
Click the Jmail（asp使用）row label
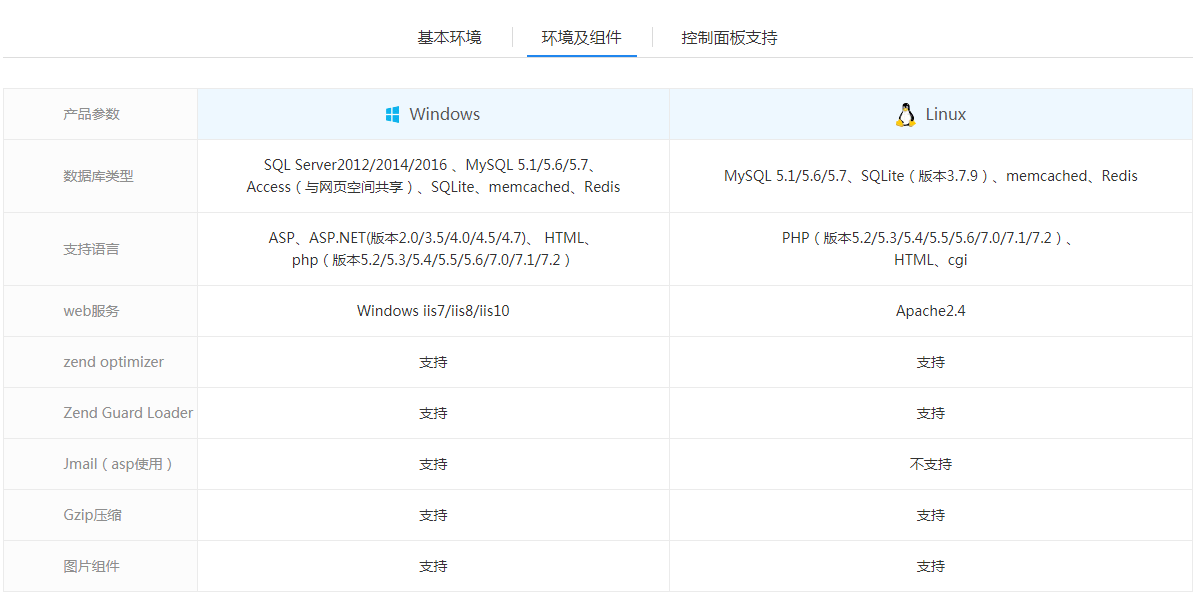pos(118,464)
